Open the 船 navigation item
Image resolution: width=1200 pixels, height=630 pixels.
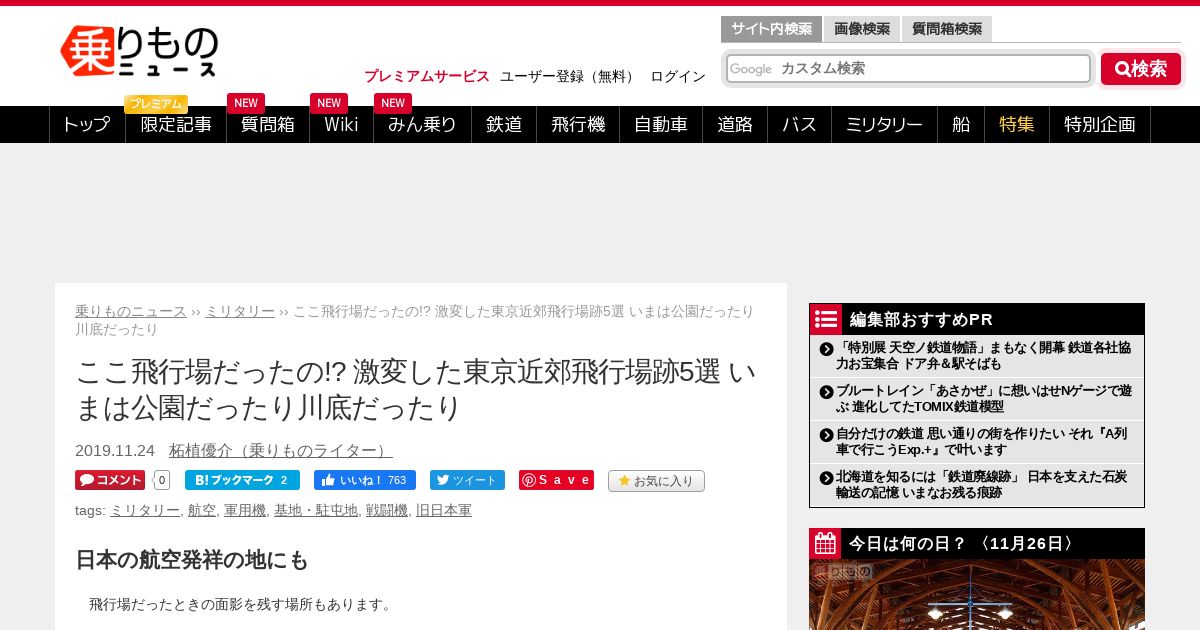click(x=961, y=125)
